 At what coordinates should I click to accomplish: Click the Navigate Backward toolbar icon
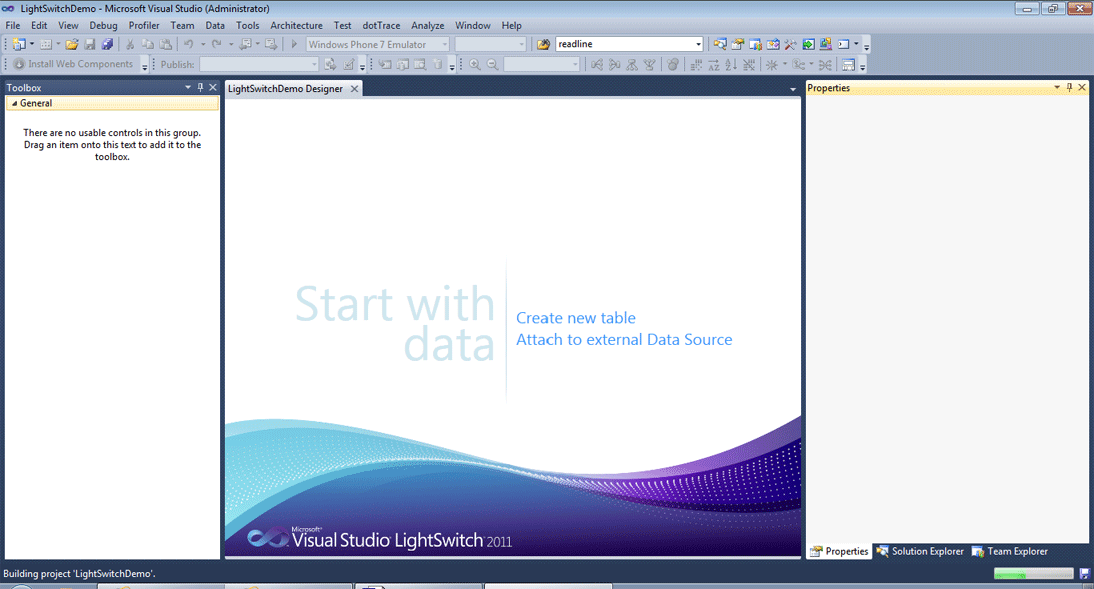click(x=246, y=44)
